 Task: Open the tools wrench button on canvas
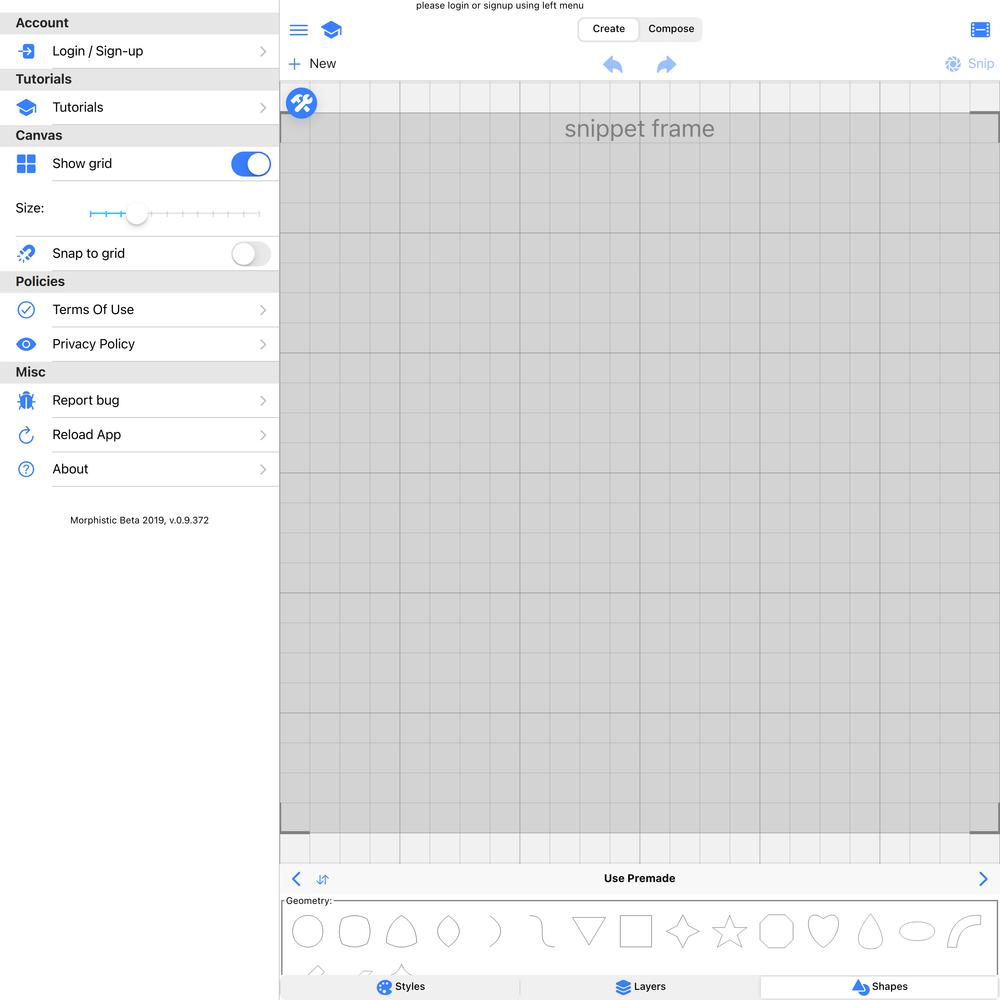(301, 103)
